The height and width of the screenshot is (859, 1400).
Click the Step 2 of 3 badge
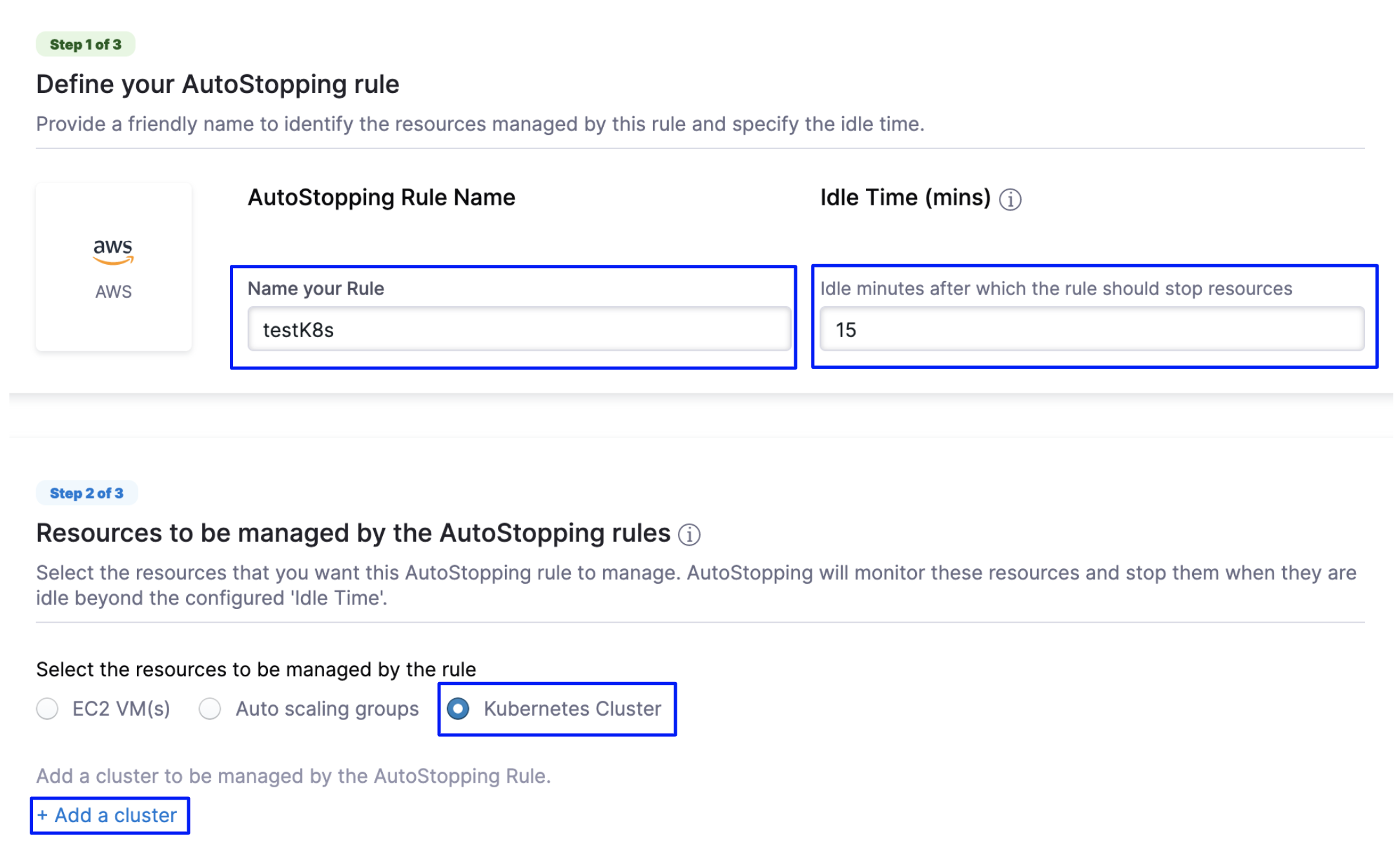pos(87,493)
